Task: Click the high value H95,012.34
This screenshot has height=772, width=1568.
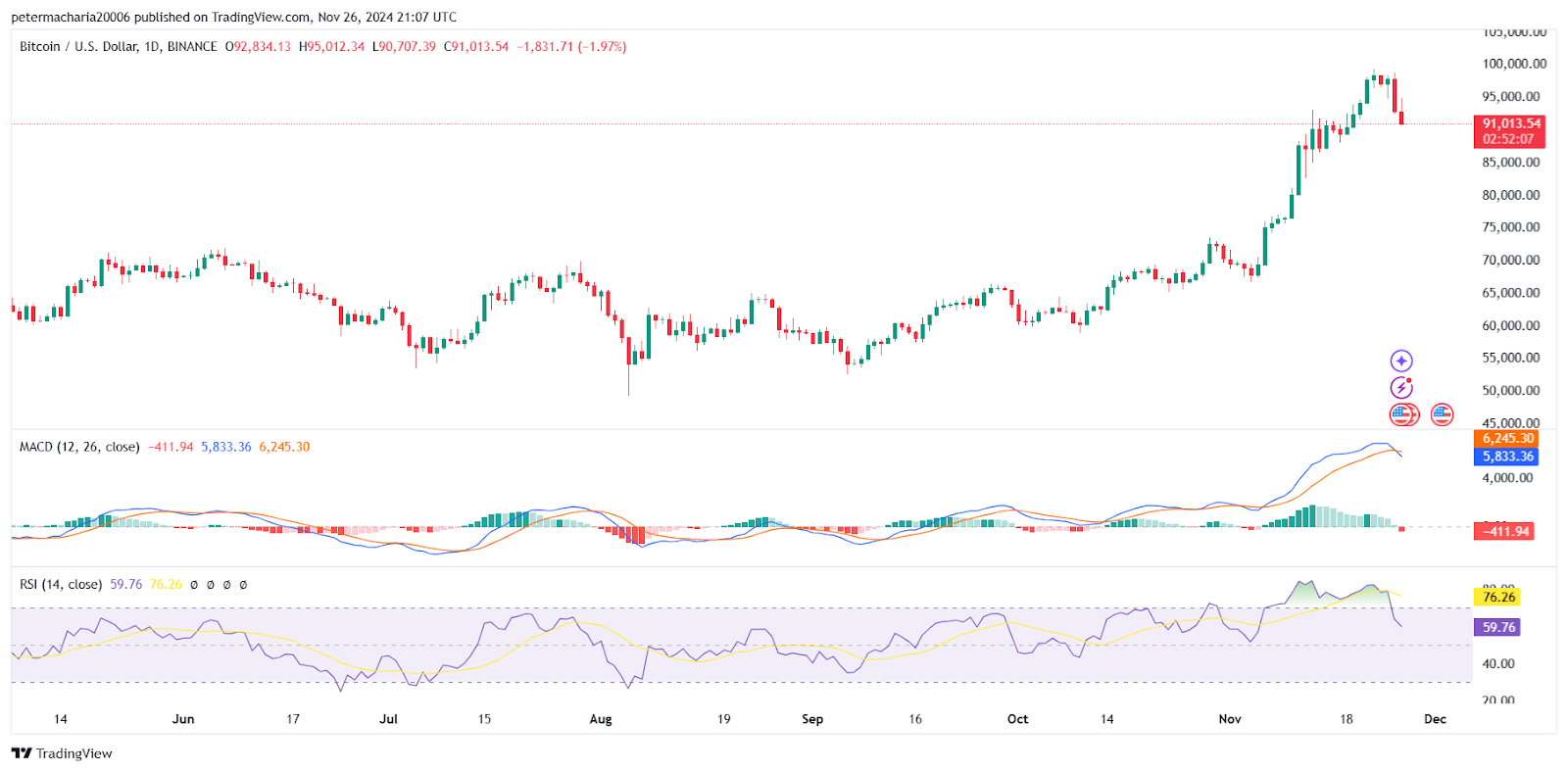Action: pos(331,47)
